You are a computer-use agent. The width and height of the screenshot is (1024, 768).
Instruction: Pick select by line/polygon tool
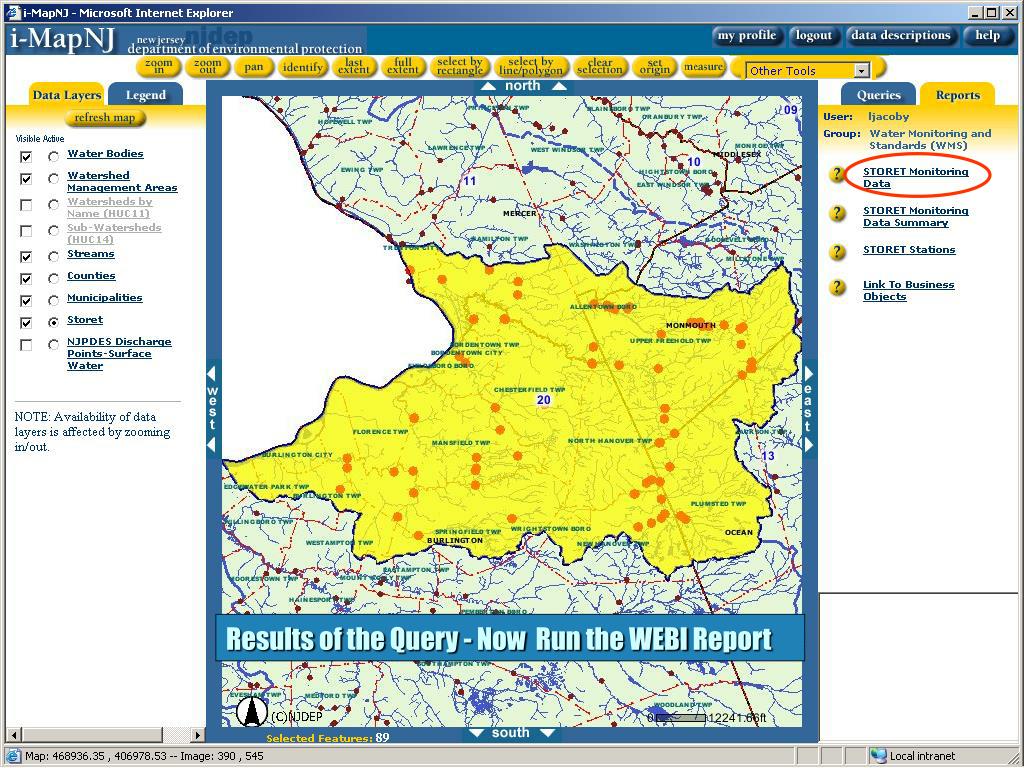pyautogui.click(x=530, y=67)
